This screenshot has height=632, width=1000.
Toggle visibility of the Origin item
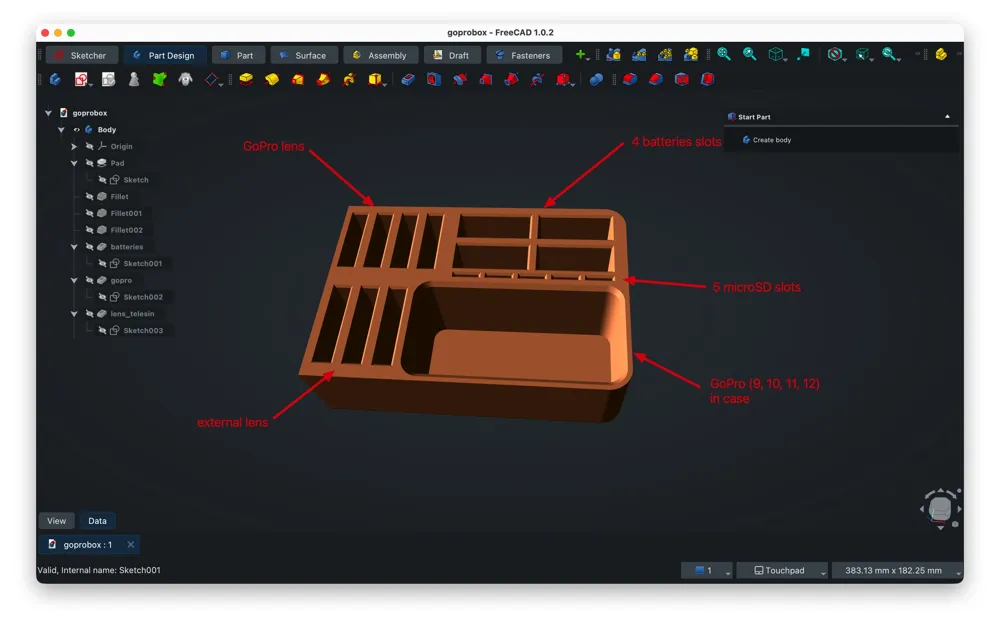coord(89,146)
